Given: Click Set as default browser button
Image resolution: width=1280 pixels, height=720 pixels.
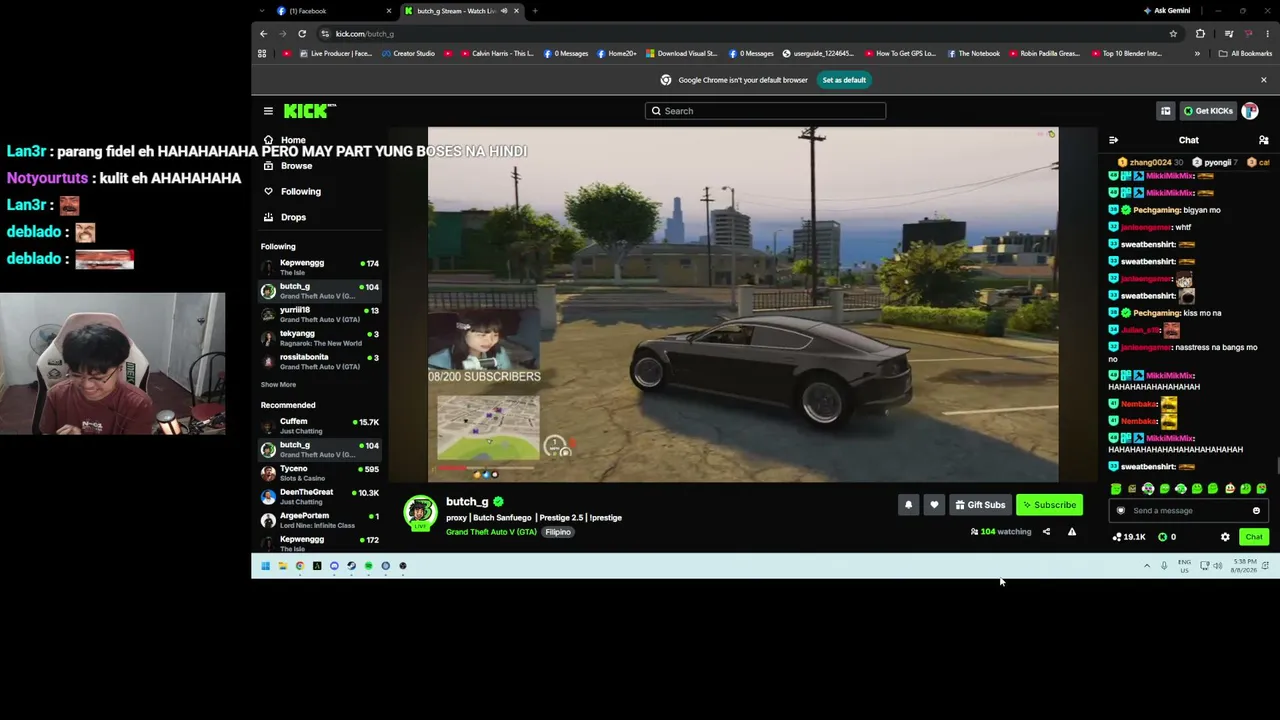Looking at the screenshot, I should click(x=844, y=80).
